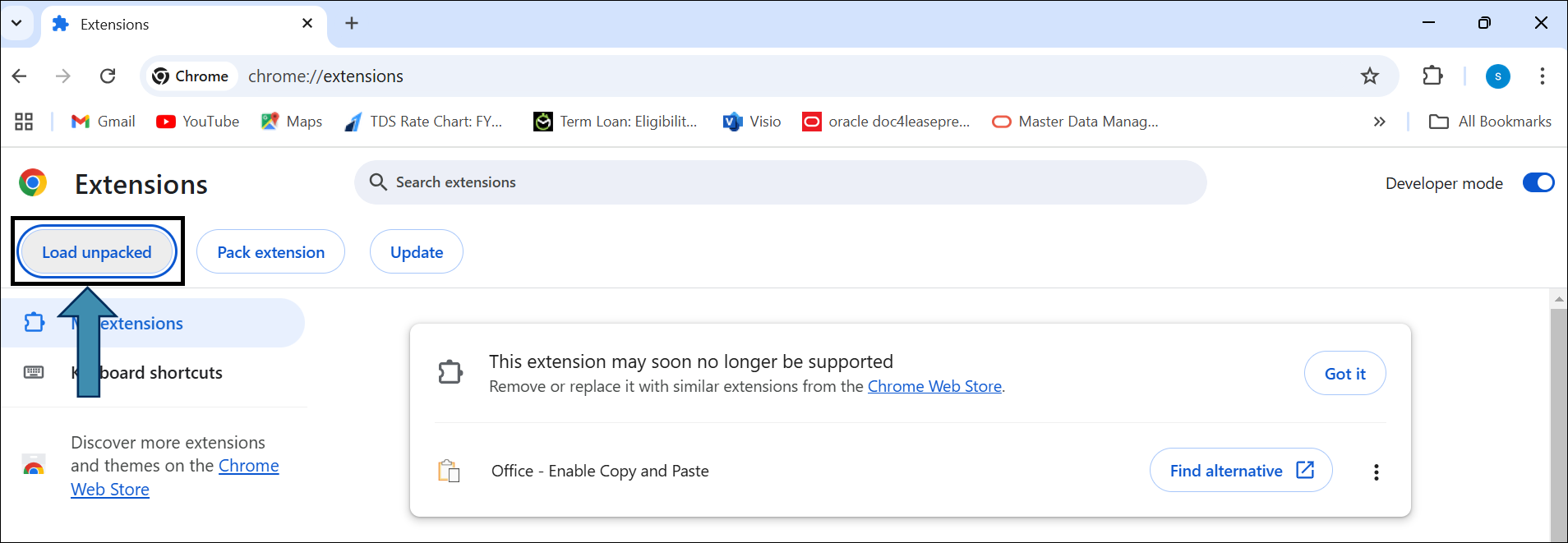Click the Got it button
Viewport: 1568px width, 543px height.
1344,374
